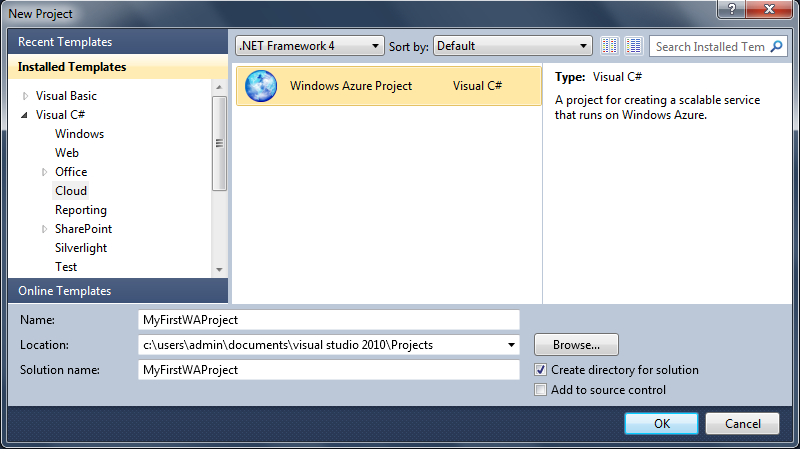Click the project Name text field
This screenshot has width=800, height=449.
tap(329, 320)
